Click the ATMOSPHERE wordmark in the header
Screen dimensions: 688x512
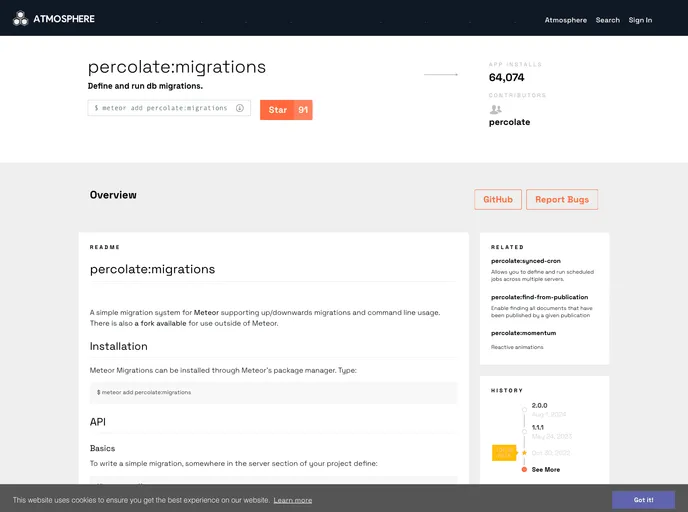pos(64,19)
